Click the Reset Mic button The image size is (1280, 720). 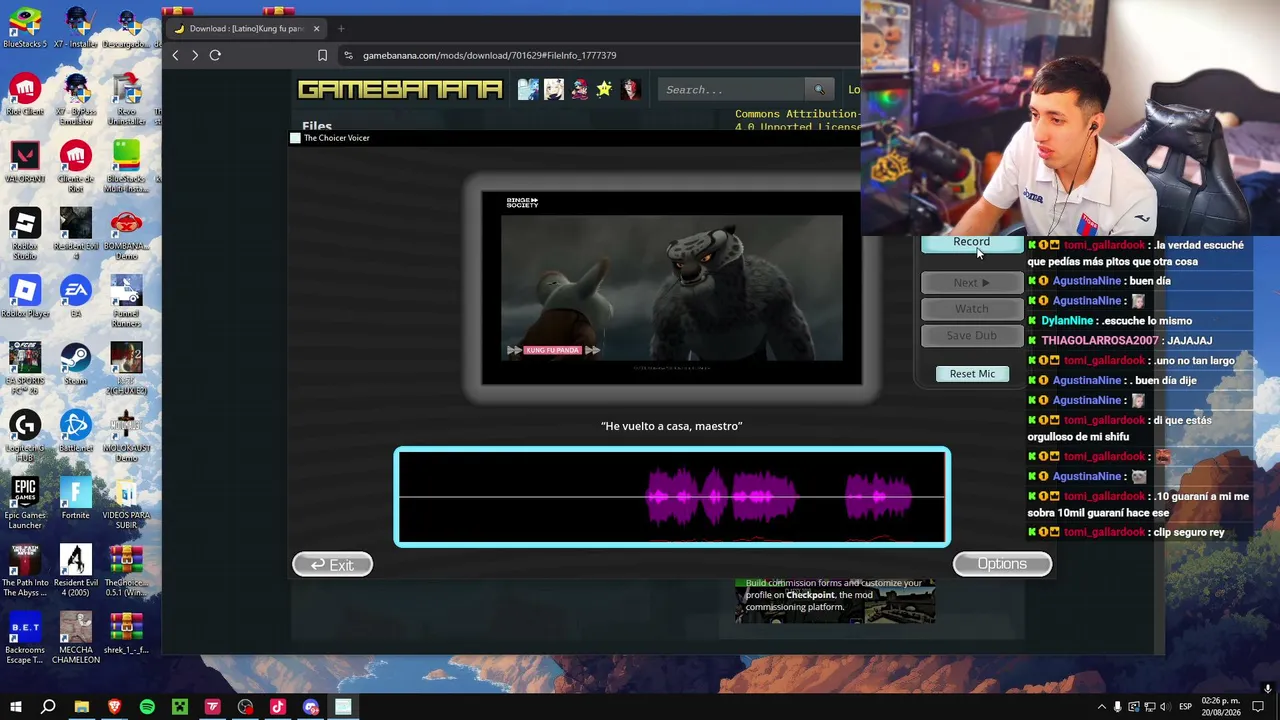click(972, 374)
